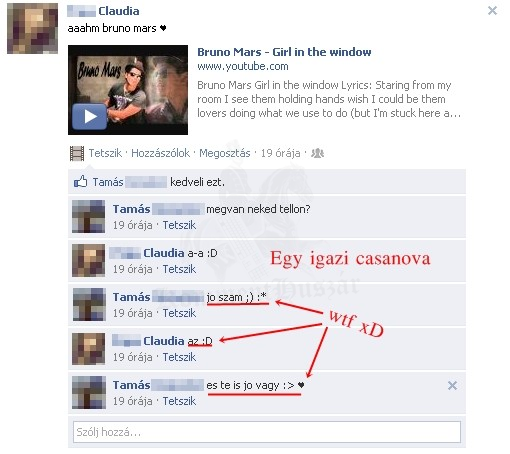Like the post via Tetszik under video
The width and height of the screenshot is (510, 454).
coord(105,153)
